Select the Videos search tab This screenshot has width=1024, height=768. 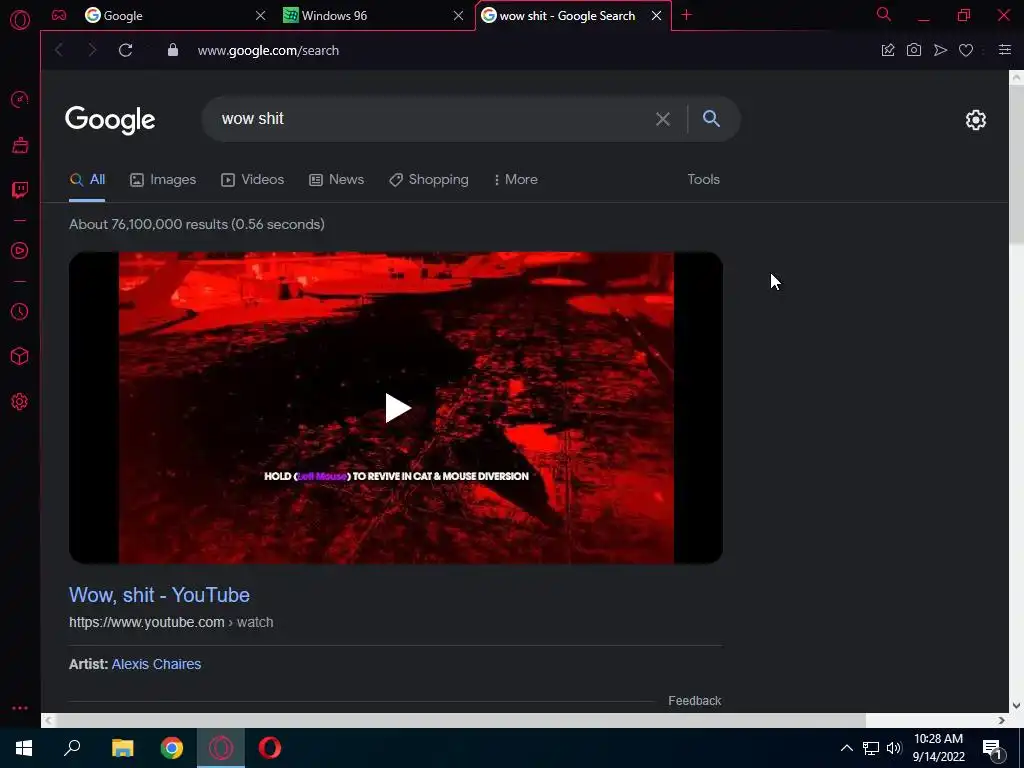pos(252,180)
